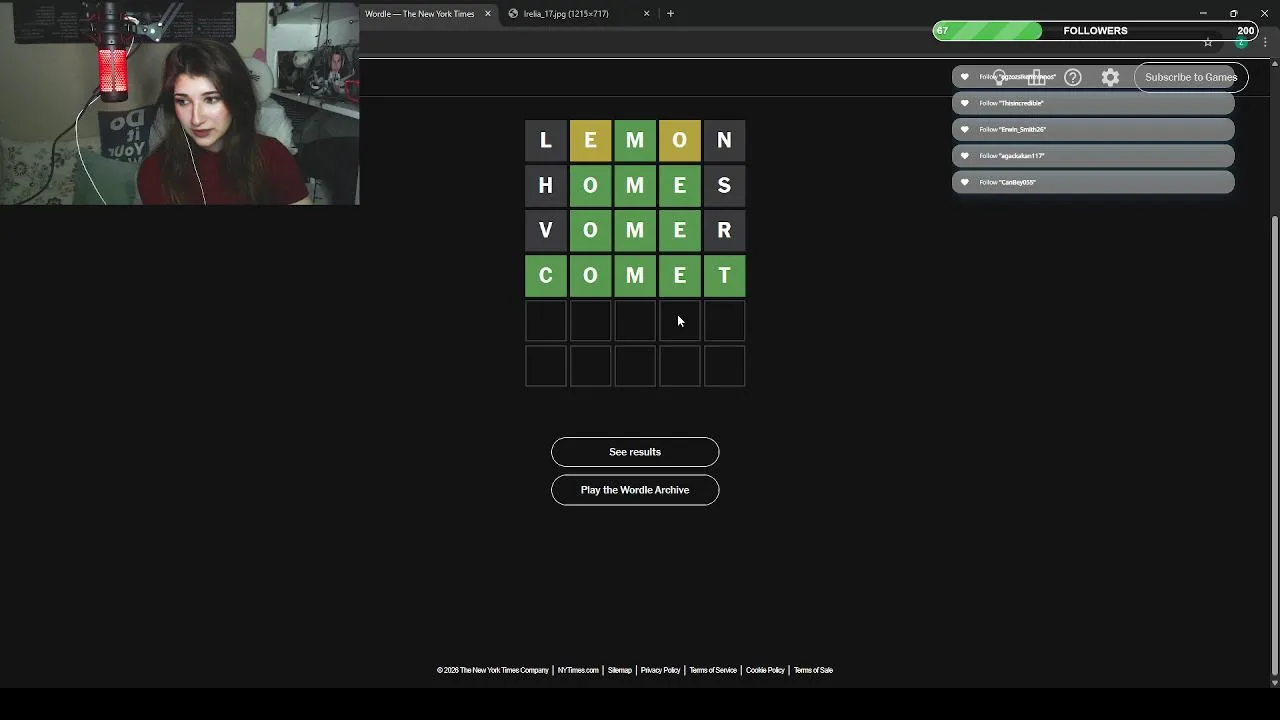Click the streamer webcam feed
The image size is (1280, 720).
pyautogui.click(x=180, y=103)
